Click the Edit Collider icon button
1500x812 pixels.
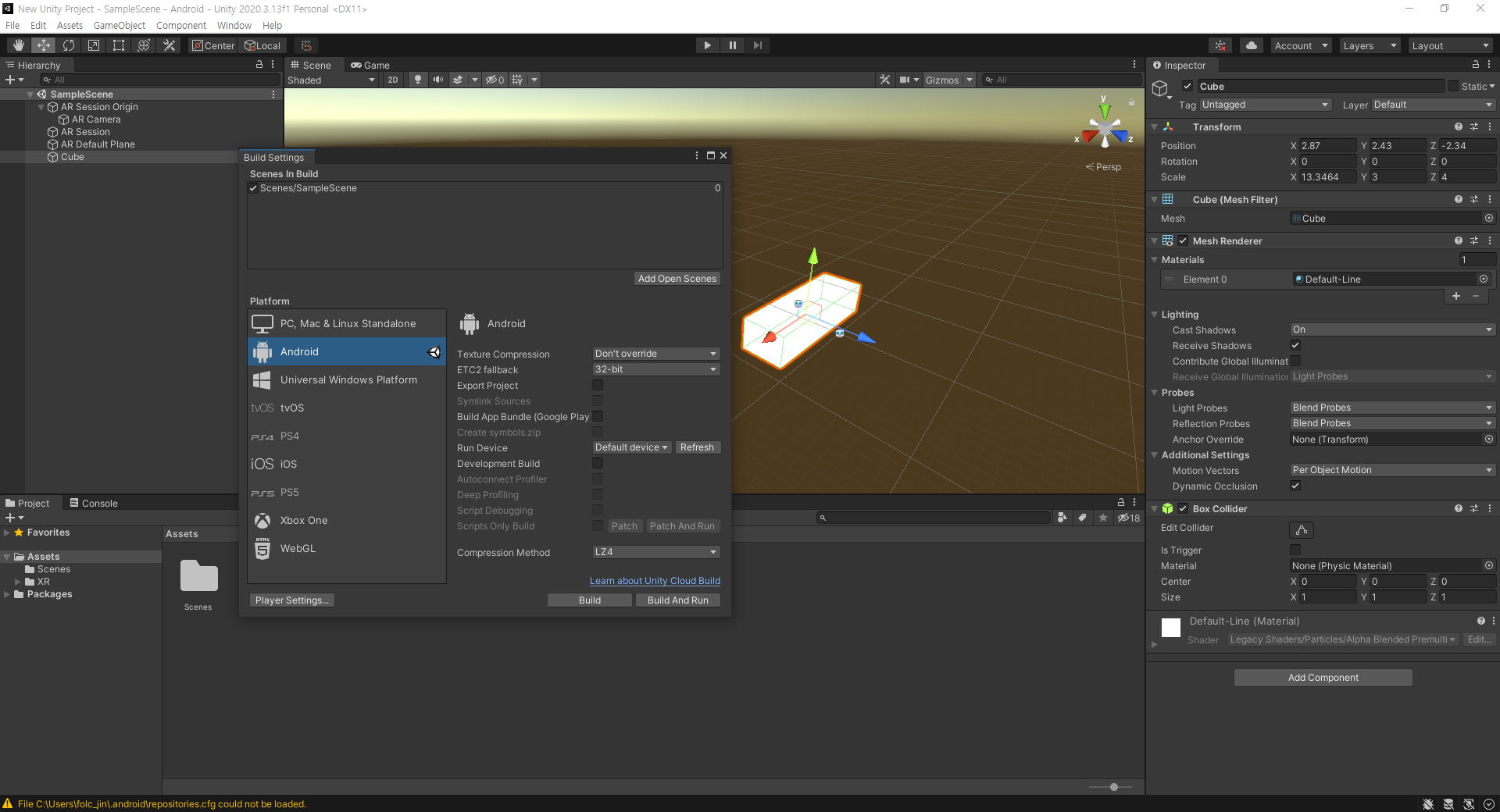point(1302,529)
